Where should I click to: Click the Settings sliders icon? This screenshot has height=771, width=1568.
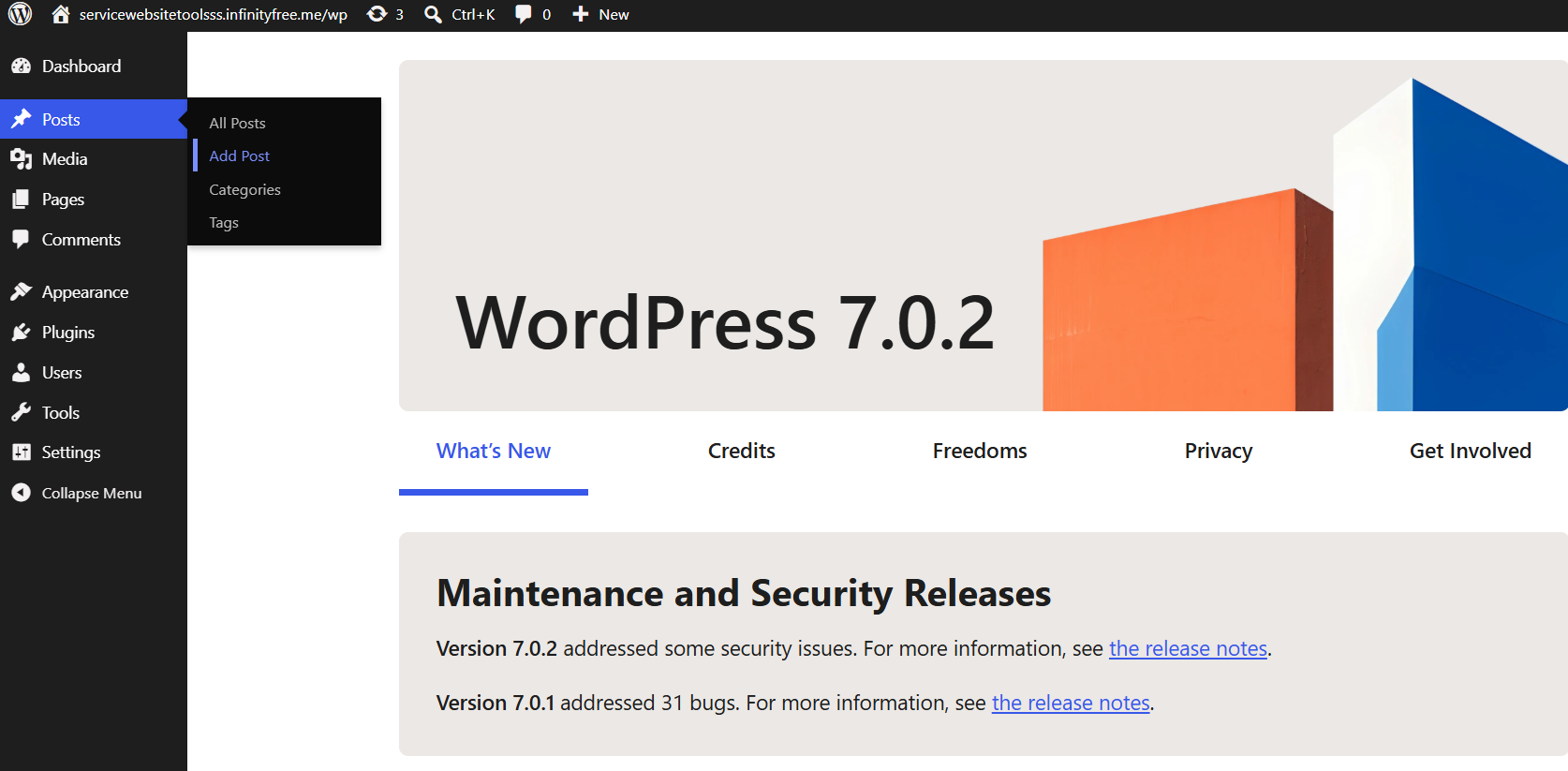click(21, 452)
